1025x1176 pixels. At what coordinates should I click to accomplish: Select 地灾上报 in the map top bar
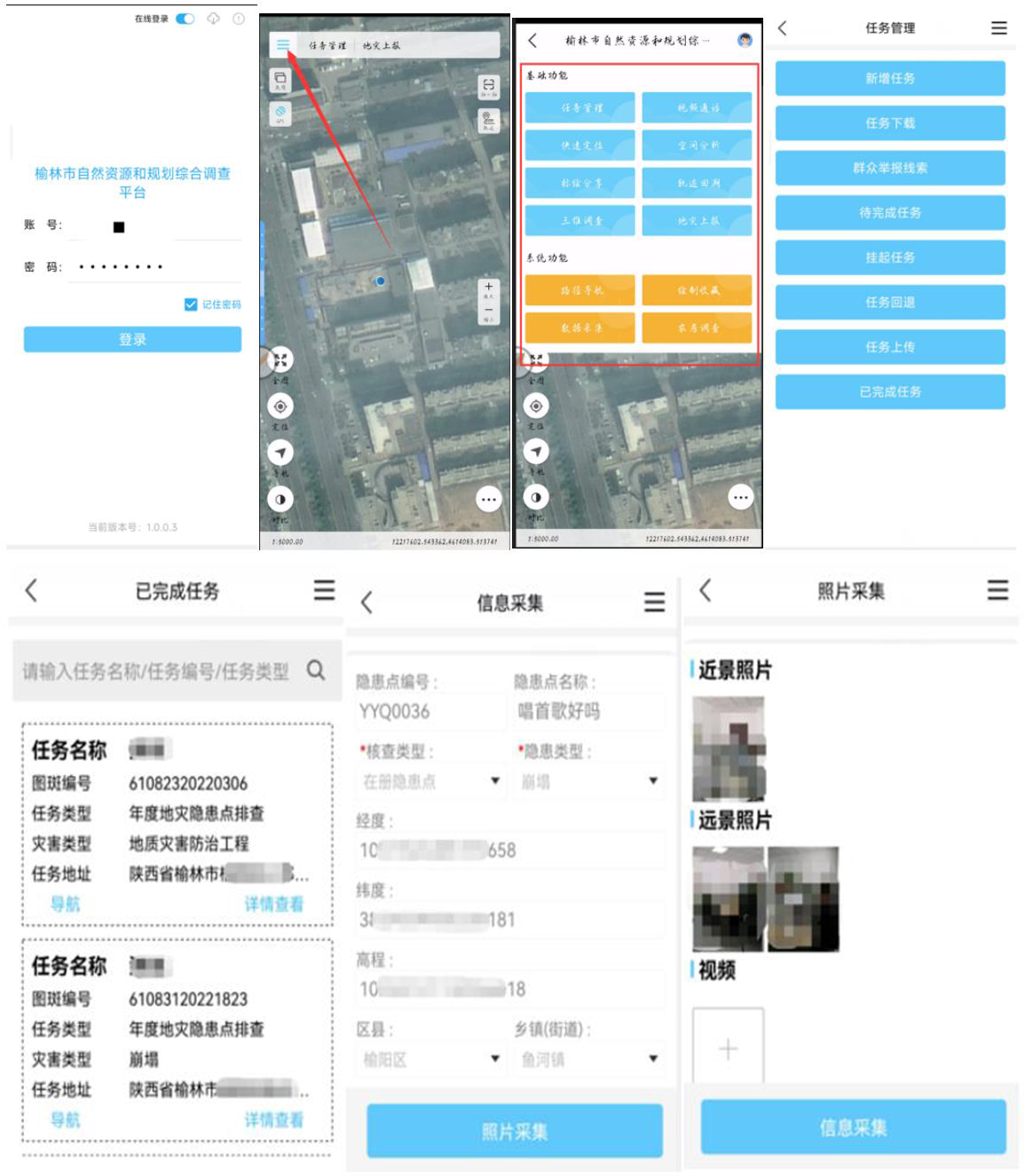click(381, 45)
